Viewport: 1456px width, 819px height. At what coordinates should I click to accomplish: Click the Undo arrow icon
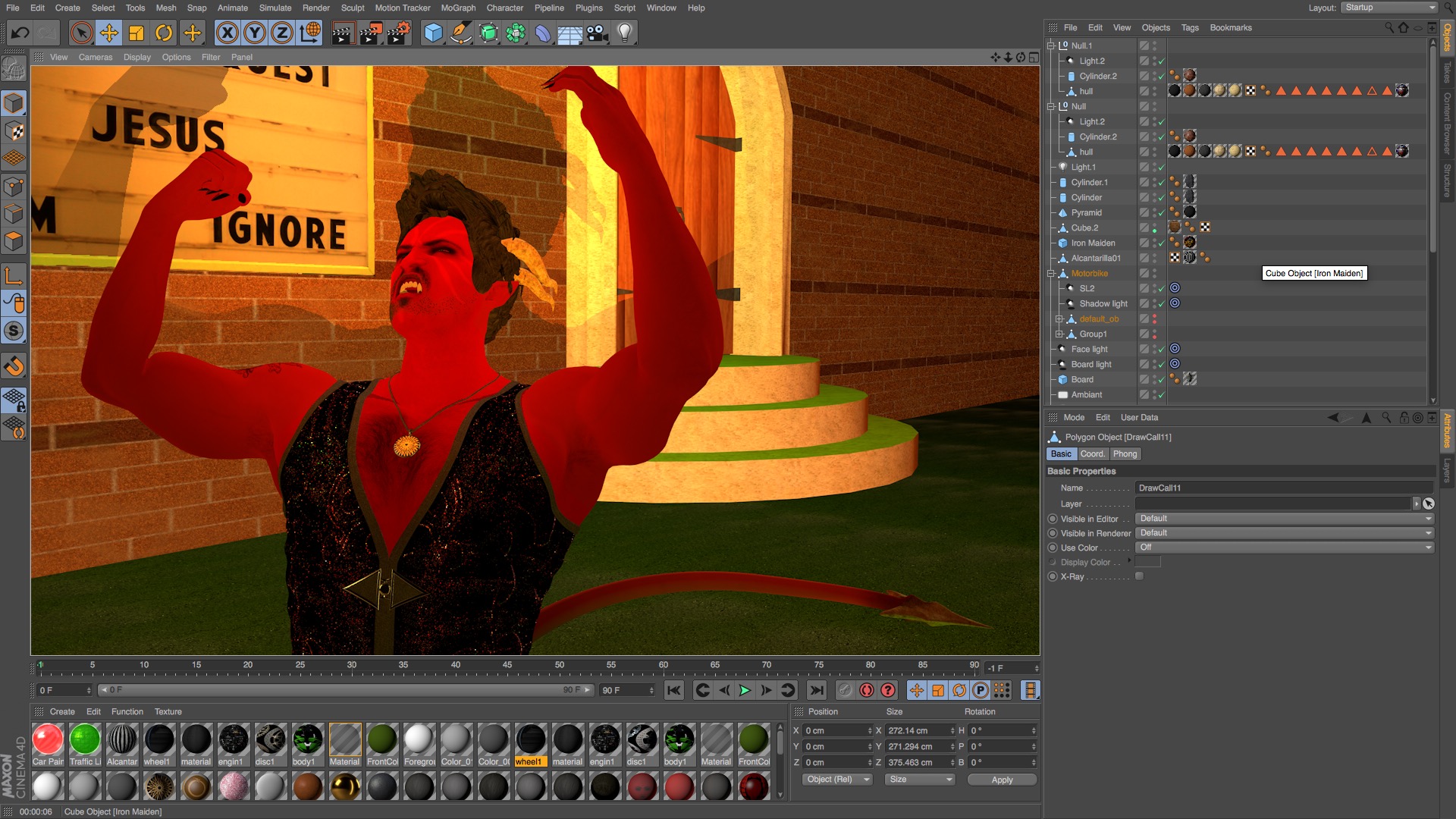pyautogui.click(x=20, y=33)
